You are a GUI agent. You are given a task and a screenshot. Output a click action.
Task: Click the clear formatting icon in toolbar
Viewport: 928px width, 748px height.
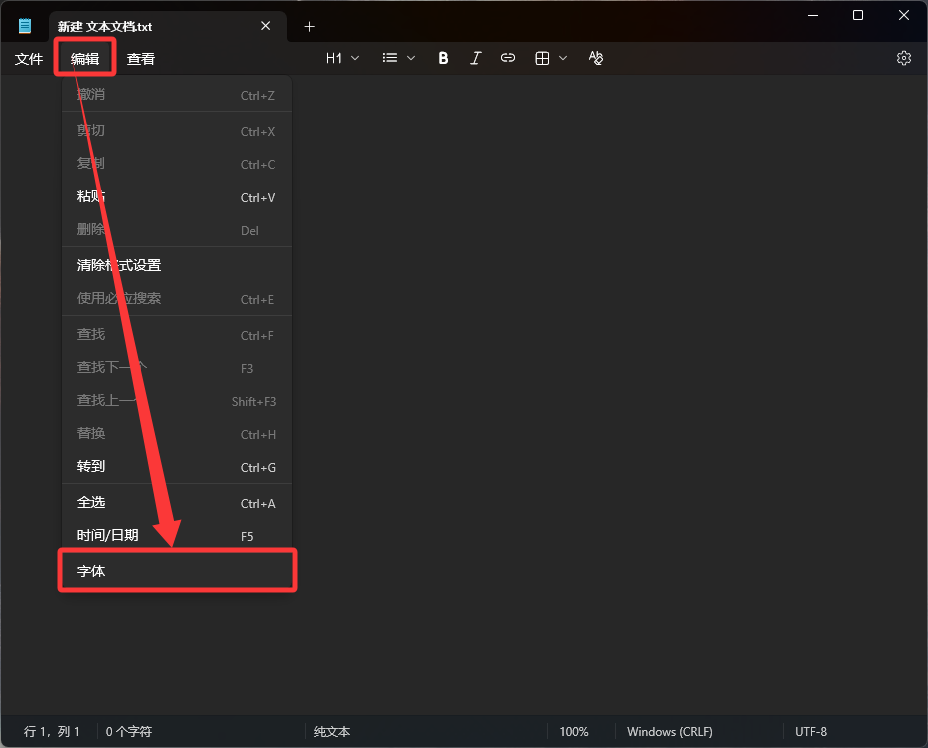click(x=596, y=58)
